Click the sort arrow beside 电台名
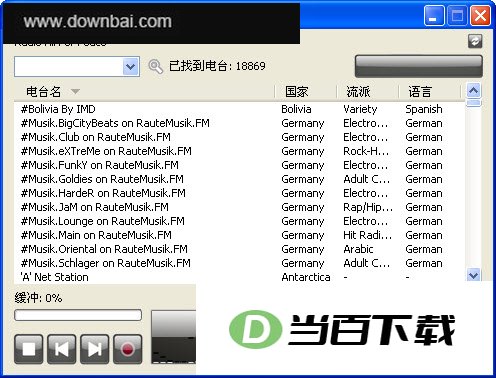Screen dimensions: 496x378 (75, 91)
